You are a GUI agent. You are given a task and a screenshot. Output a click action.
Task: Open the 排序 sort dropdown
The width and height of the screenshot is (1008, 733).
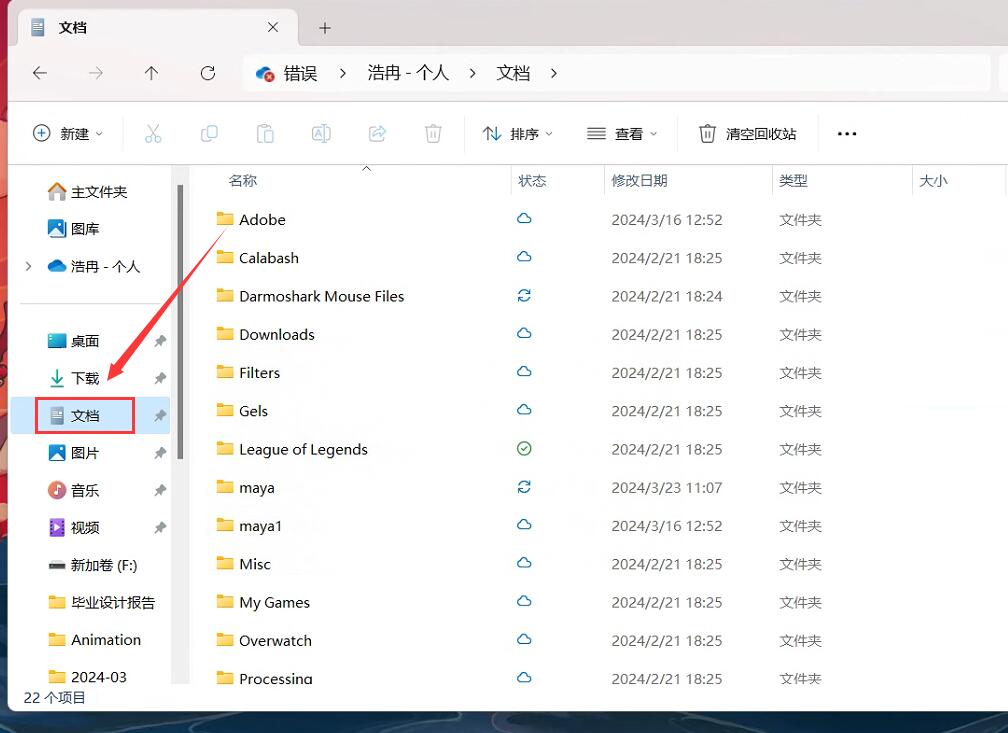click(x=518, y=133)
